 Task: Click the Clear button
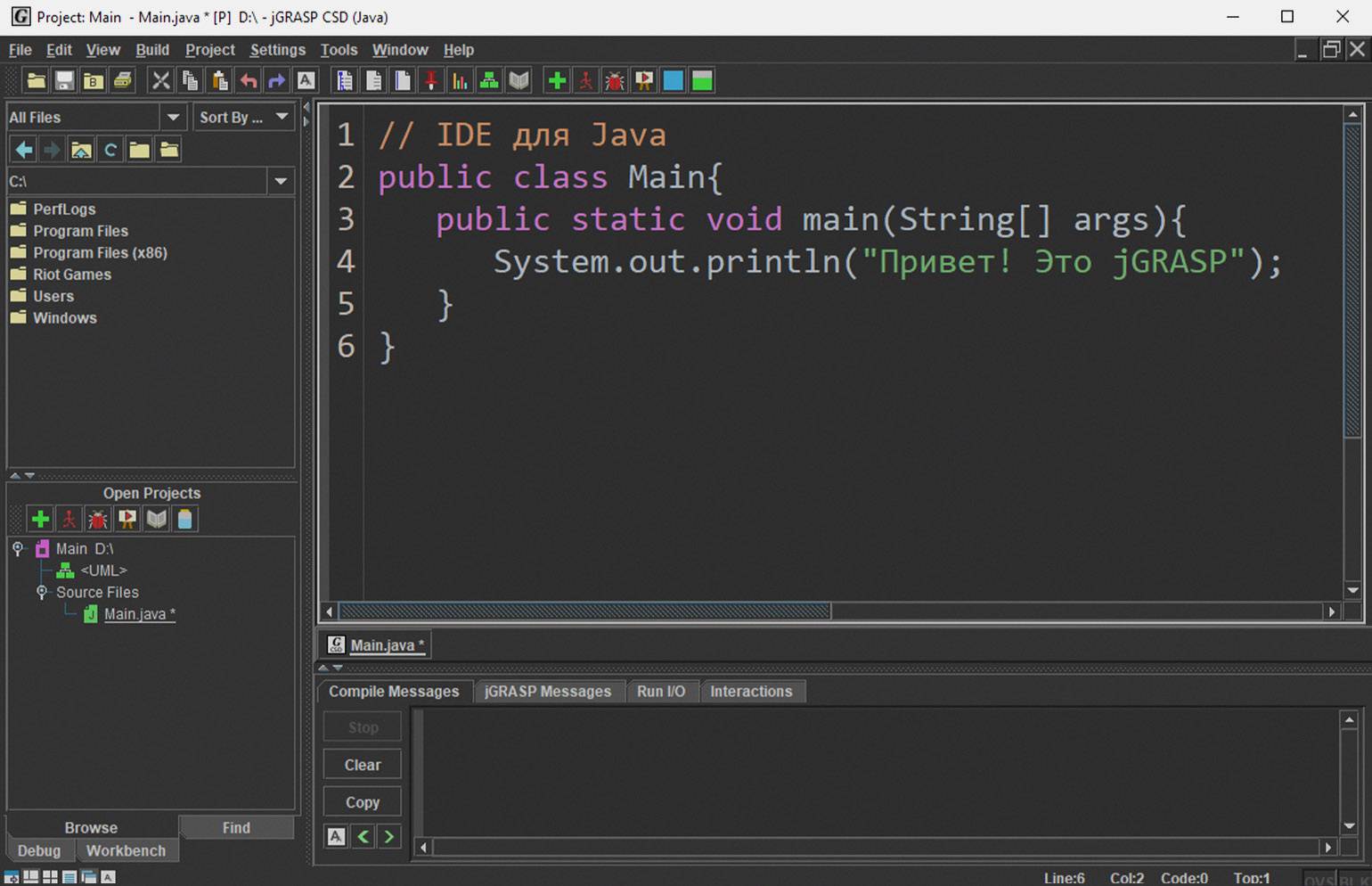363,765
